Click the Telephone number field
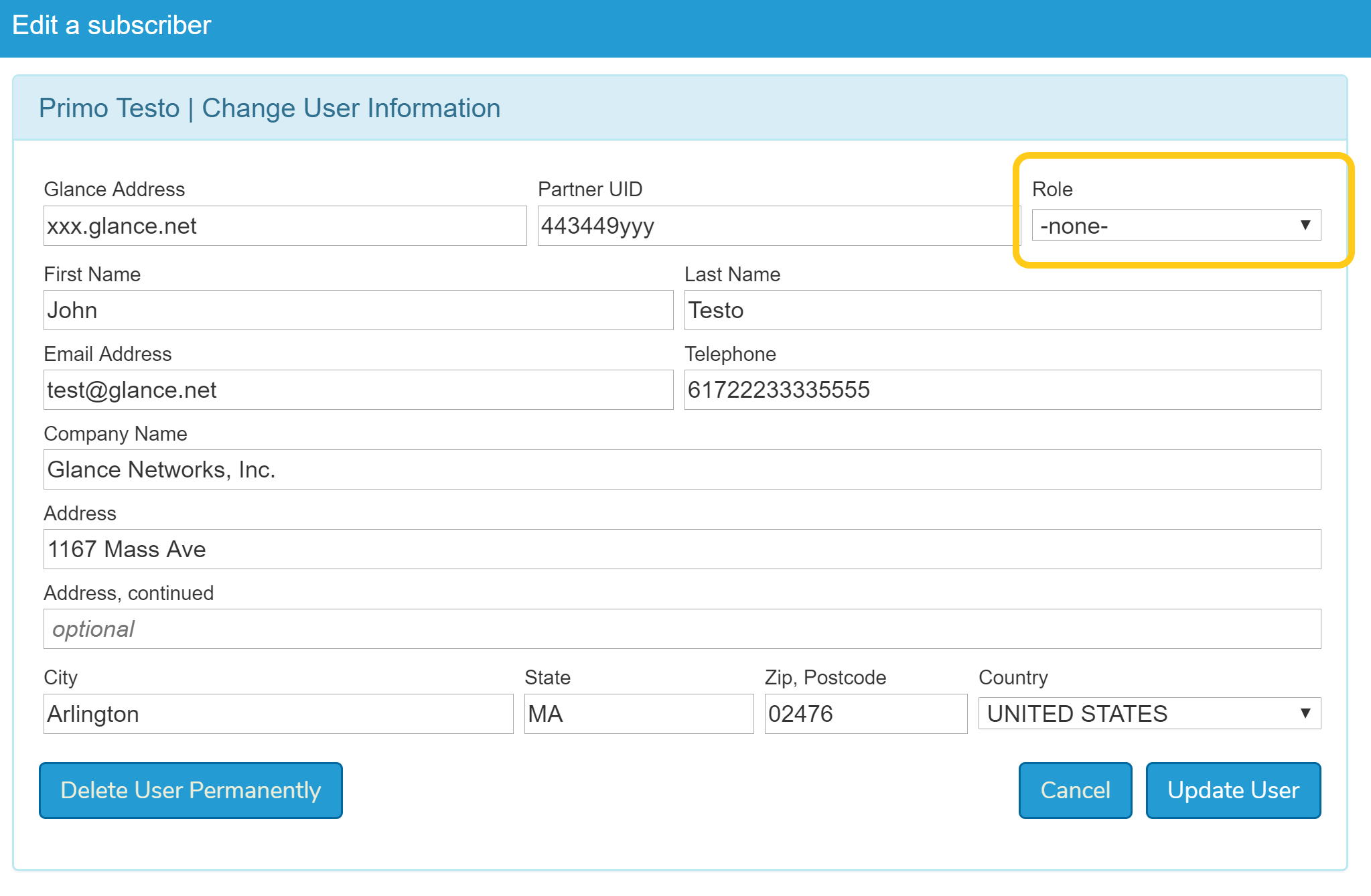 (x=1002, y=390)
